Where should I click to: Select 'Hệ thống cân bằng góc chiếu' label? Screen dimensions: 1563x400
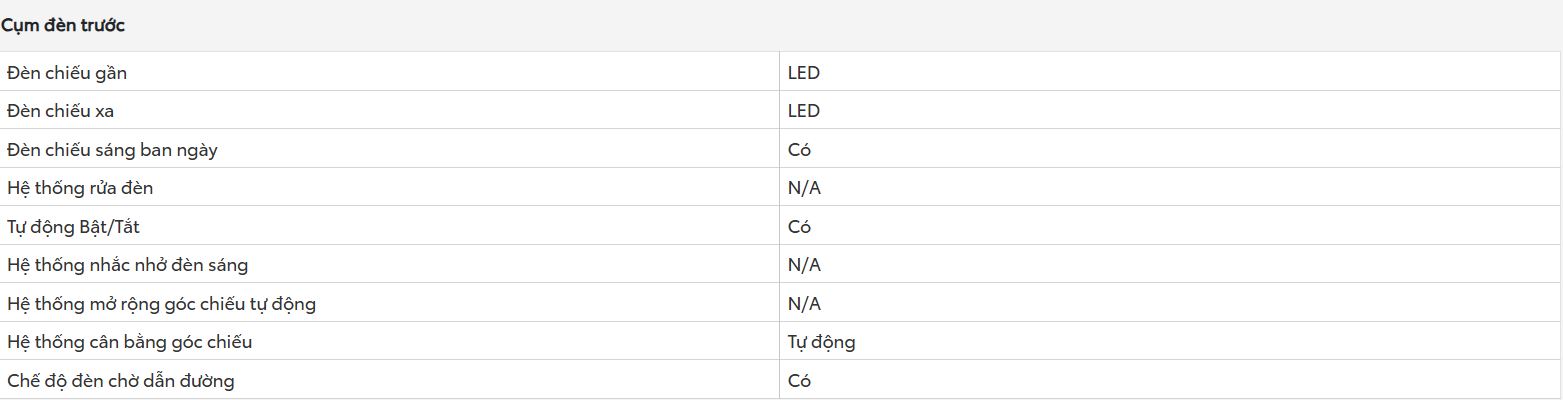point(130,342)
